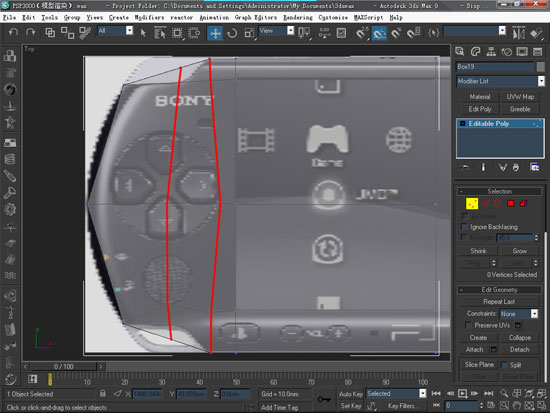Viewport: 550px width, 413px height.
Task: Enable Preserve UVs checkbox
Action: (x=468, y=325)
